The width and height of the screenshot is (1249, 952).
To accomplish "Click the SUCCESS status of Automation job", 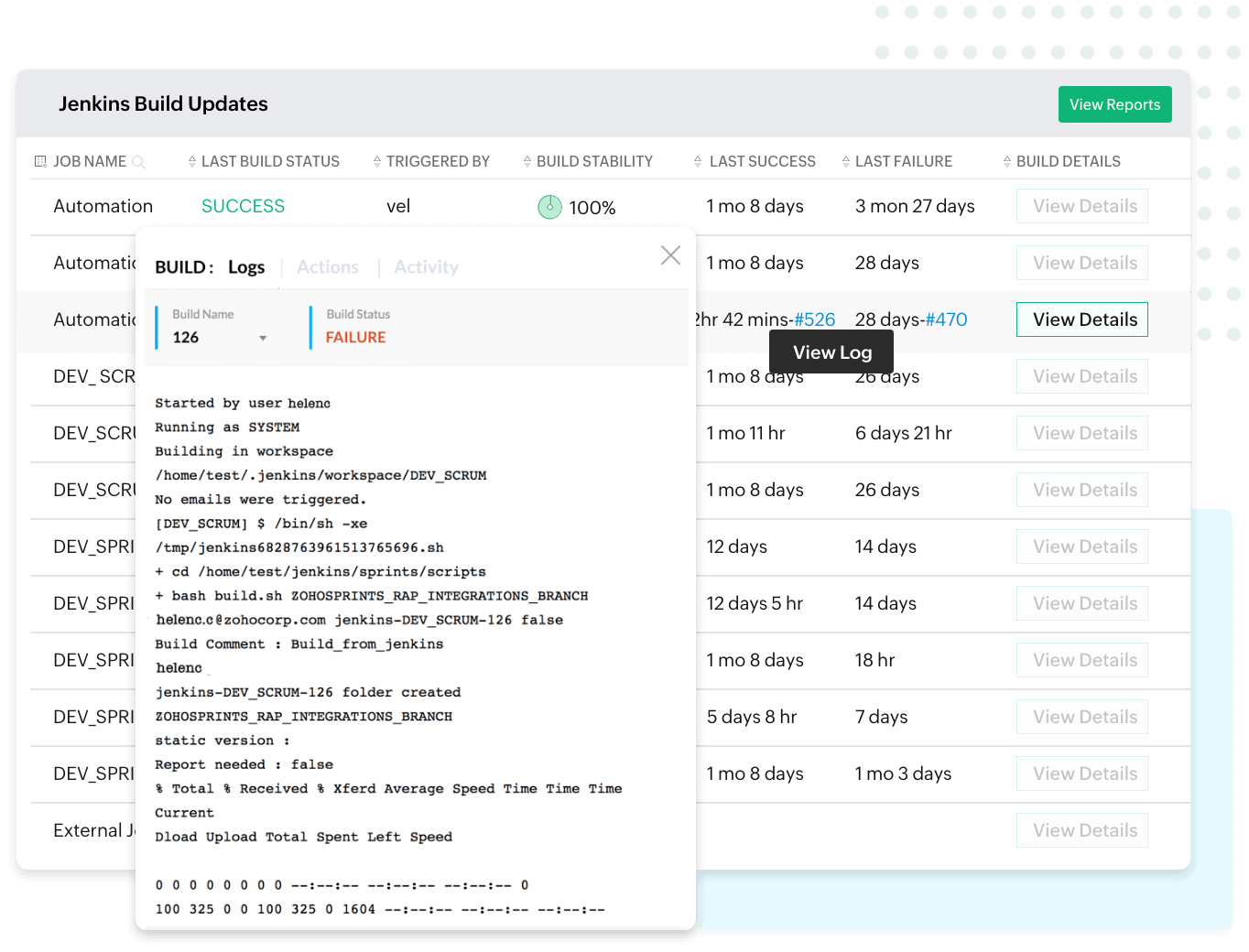I will click(x=243, y=206).
